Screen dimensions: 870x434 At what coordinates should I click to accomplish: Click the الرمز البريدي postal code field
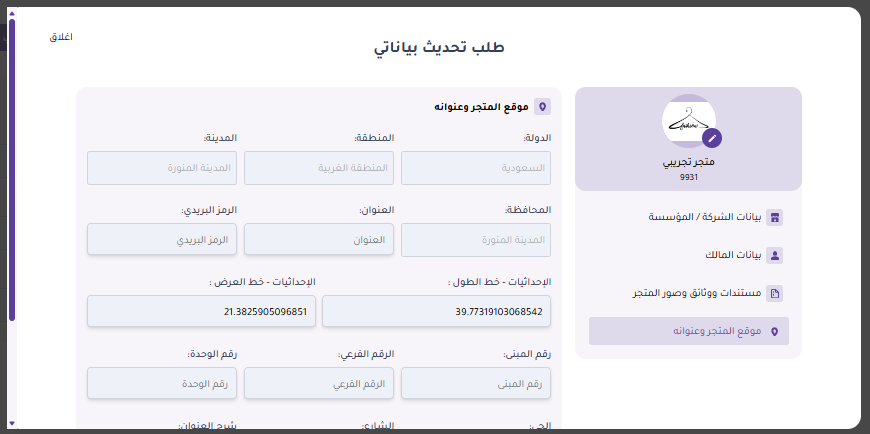(x=162, y=240)
